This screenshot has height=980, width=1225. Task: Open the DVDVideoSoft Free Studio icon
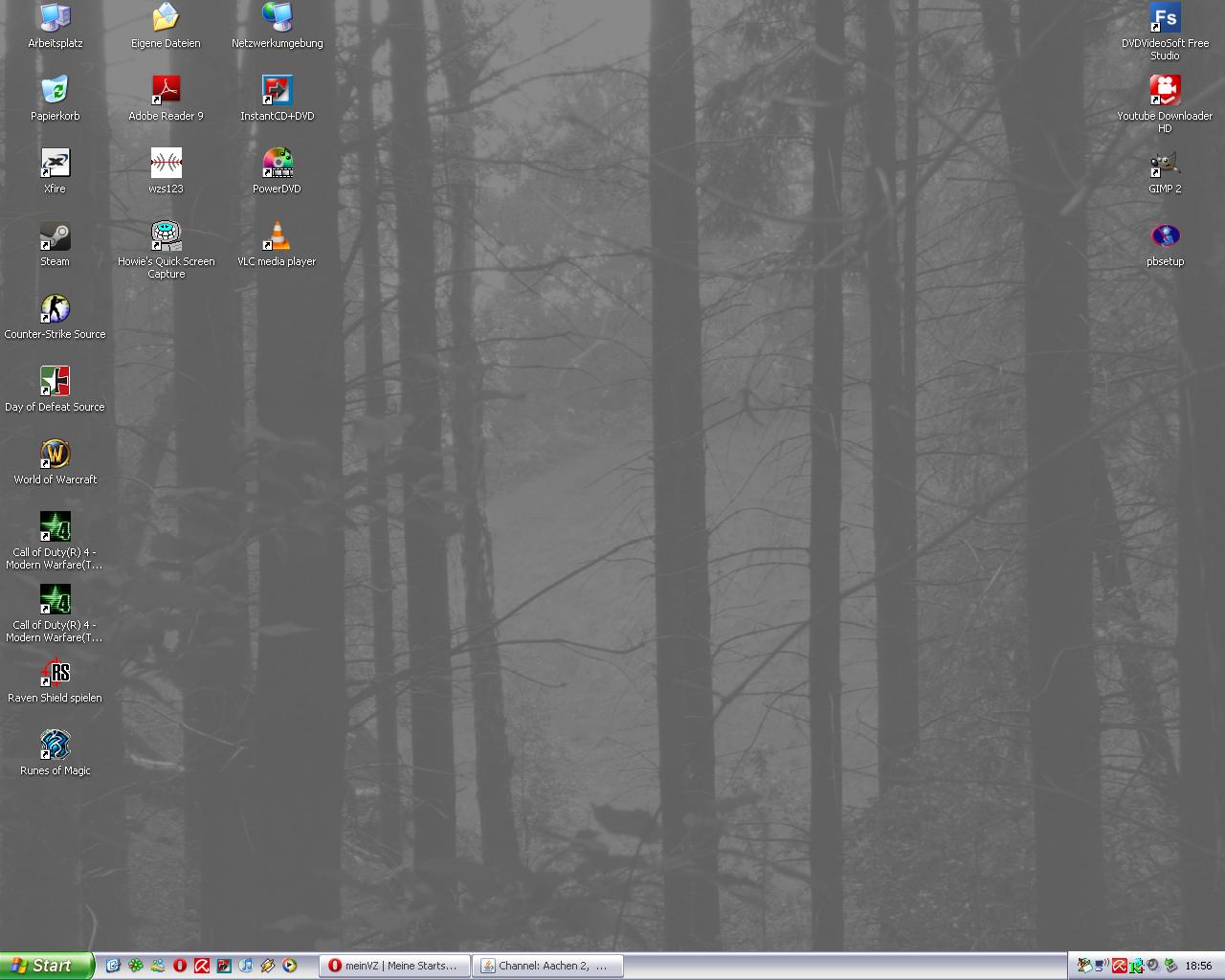1165,32
